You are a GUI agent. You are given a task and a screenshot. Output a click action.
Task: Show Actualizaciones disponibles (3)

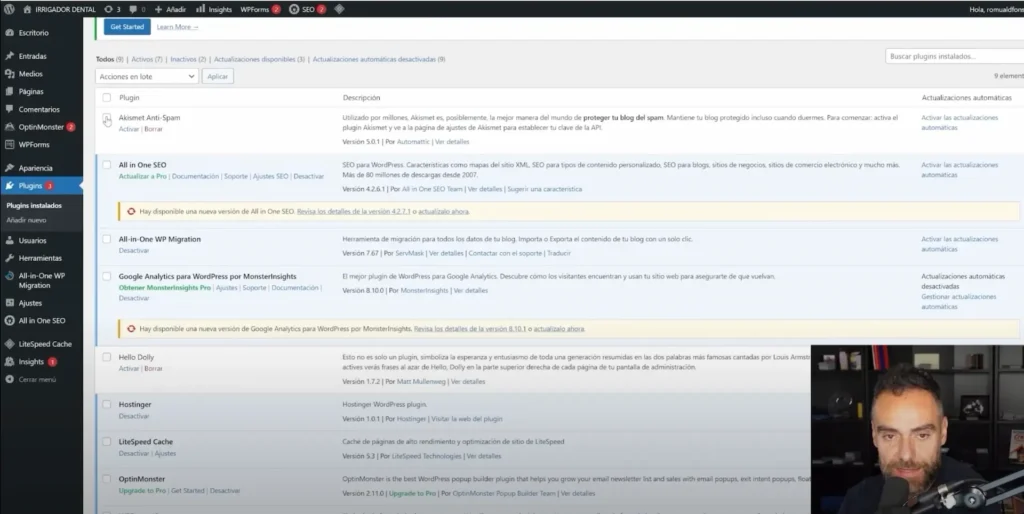coord(259,59)
